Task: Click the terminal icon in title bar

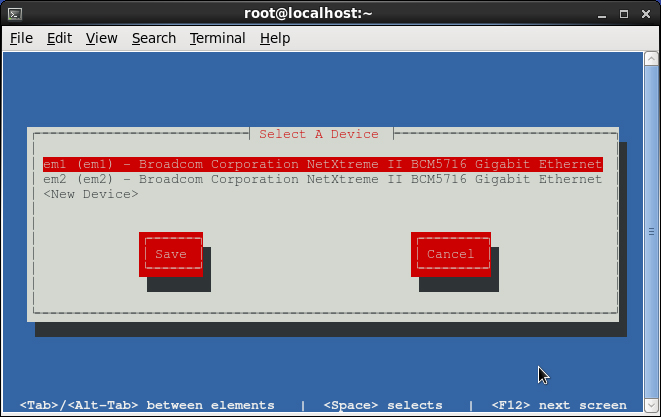Action: click(x=15, y=14)
